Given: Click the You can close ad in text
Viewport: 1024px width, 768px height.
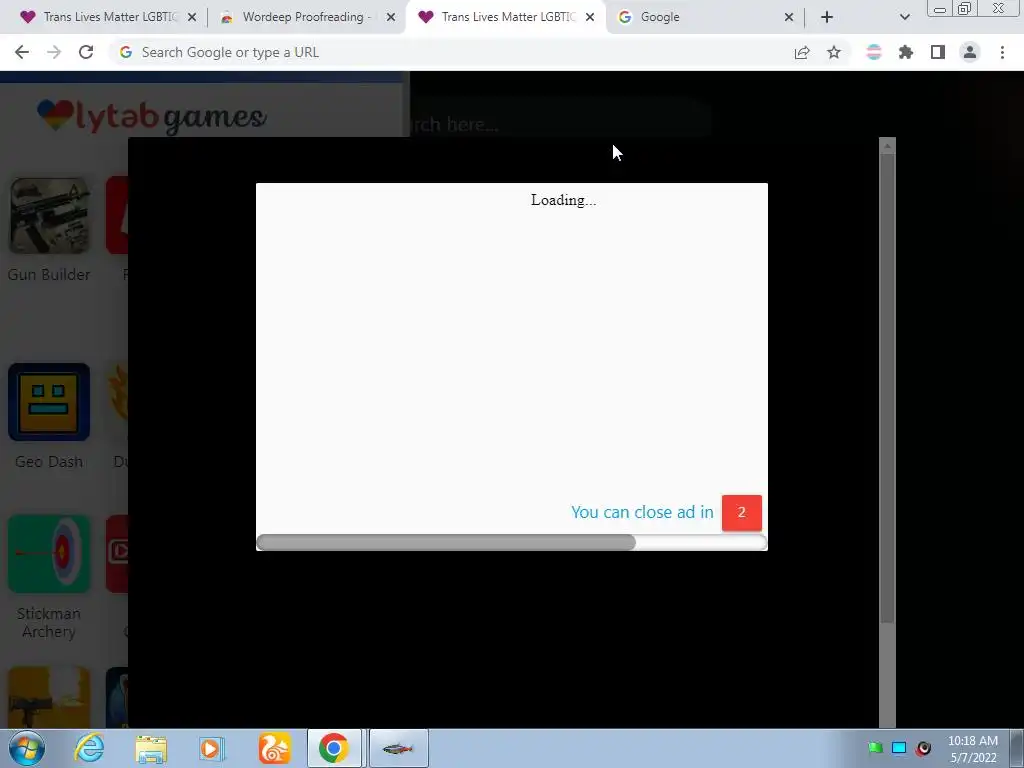Looking at the screenshot, I should 642,512.
